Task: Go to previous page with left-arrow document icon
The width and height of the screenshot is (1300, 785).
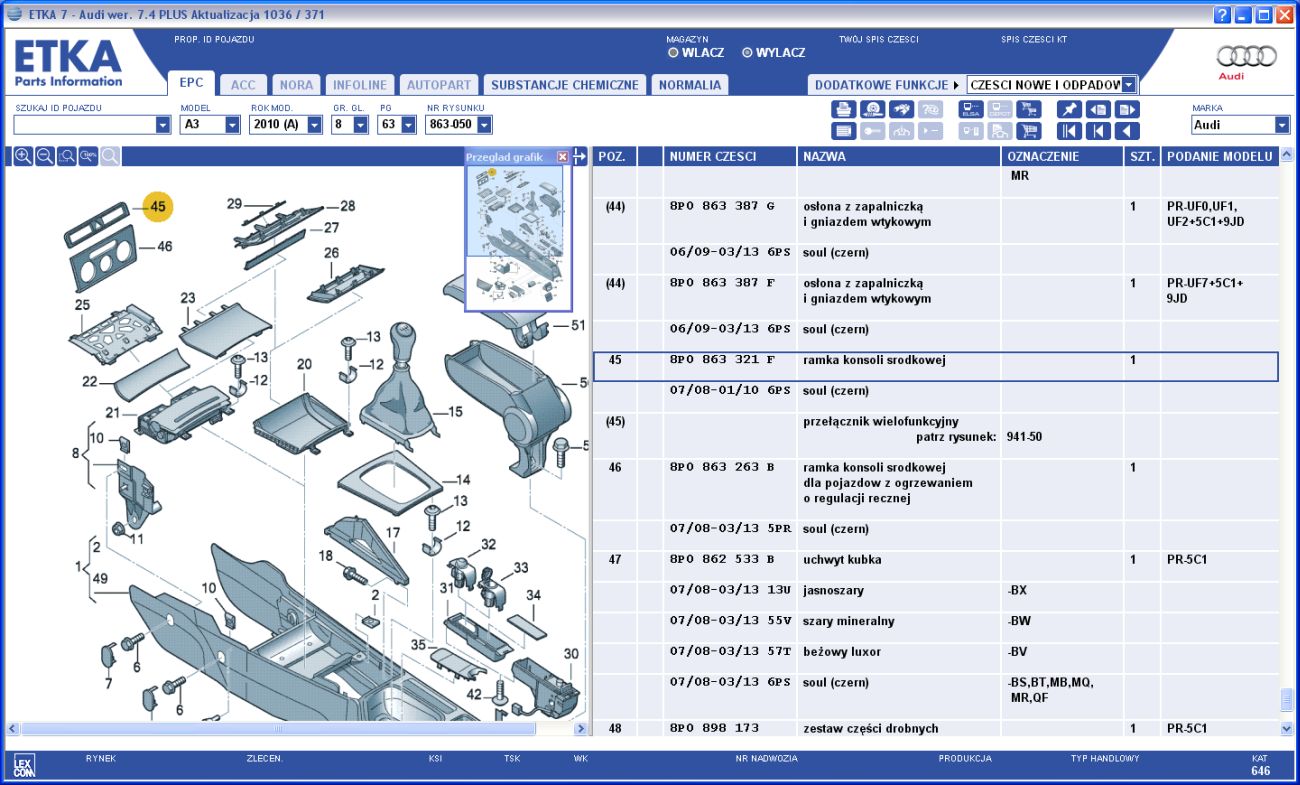Action: [1098, 110]
